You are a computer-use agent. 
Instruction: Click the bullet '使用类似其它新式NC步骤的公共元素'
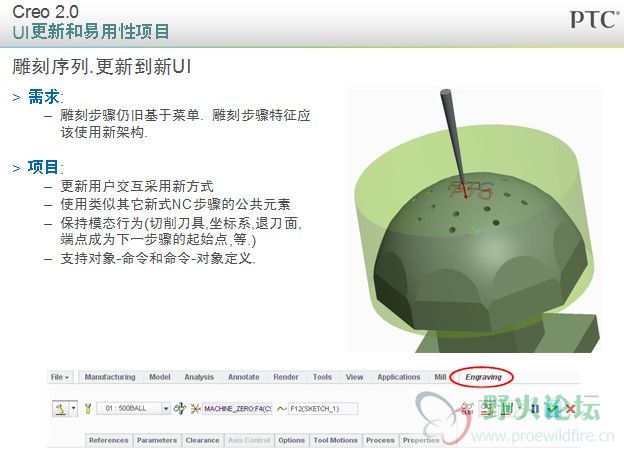click(x=176, y=204)
